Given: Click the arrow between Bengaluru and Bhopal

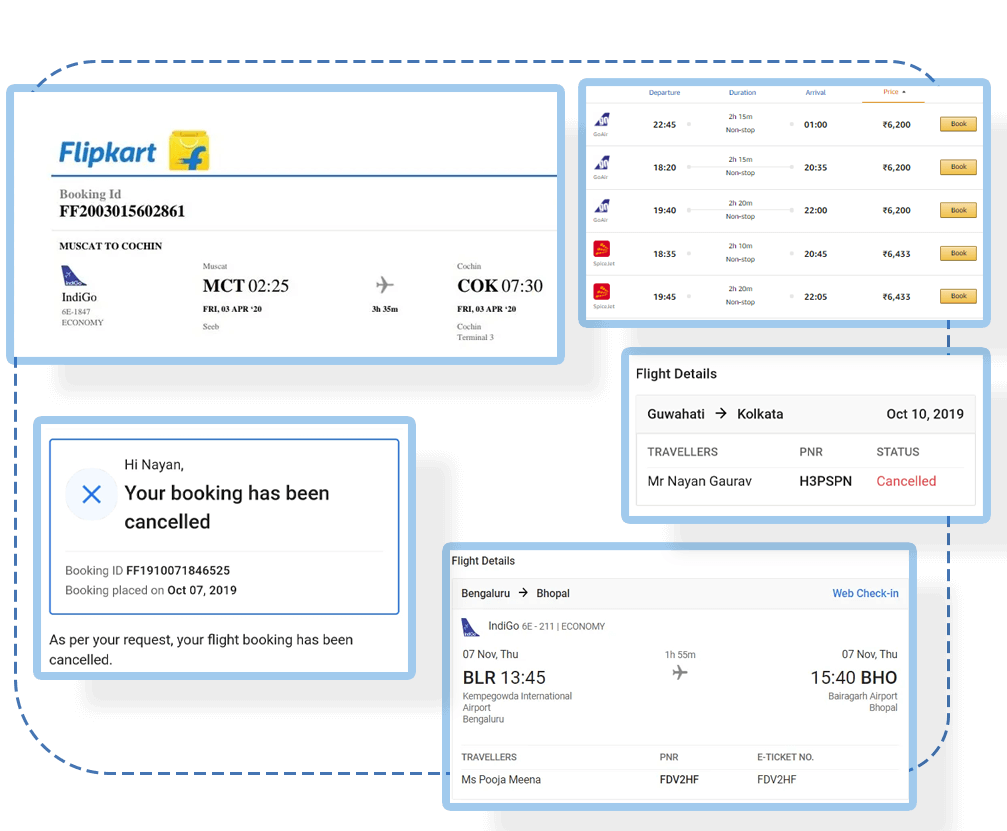Looking at the screenshot, I should point(523,593).
